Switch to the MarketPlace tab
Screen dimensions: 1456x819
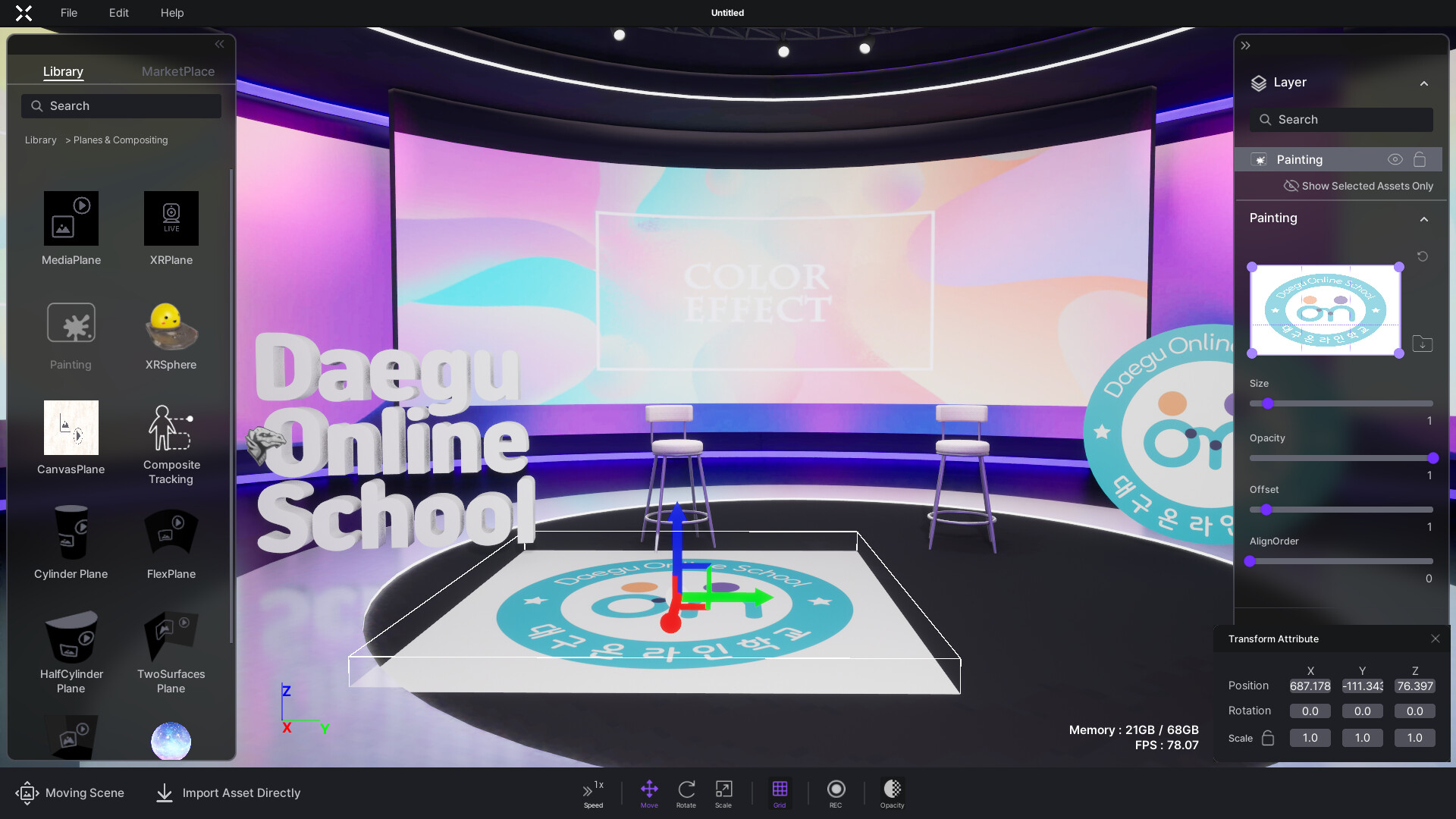pyautogui.click(x=177, y=71)
